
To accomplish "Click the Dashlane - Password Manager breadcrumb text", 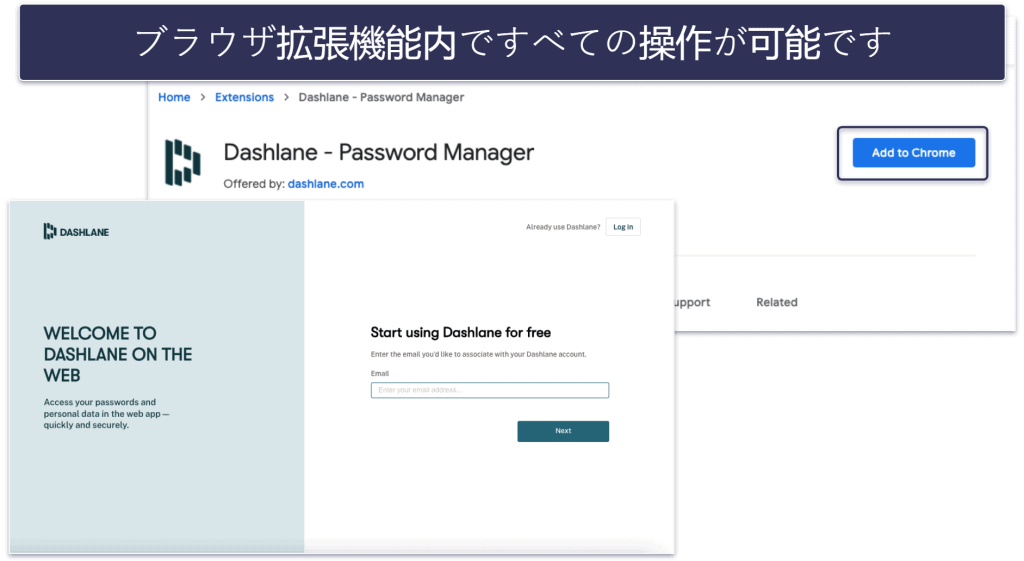I will 381,97.
